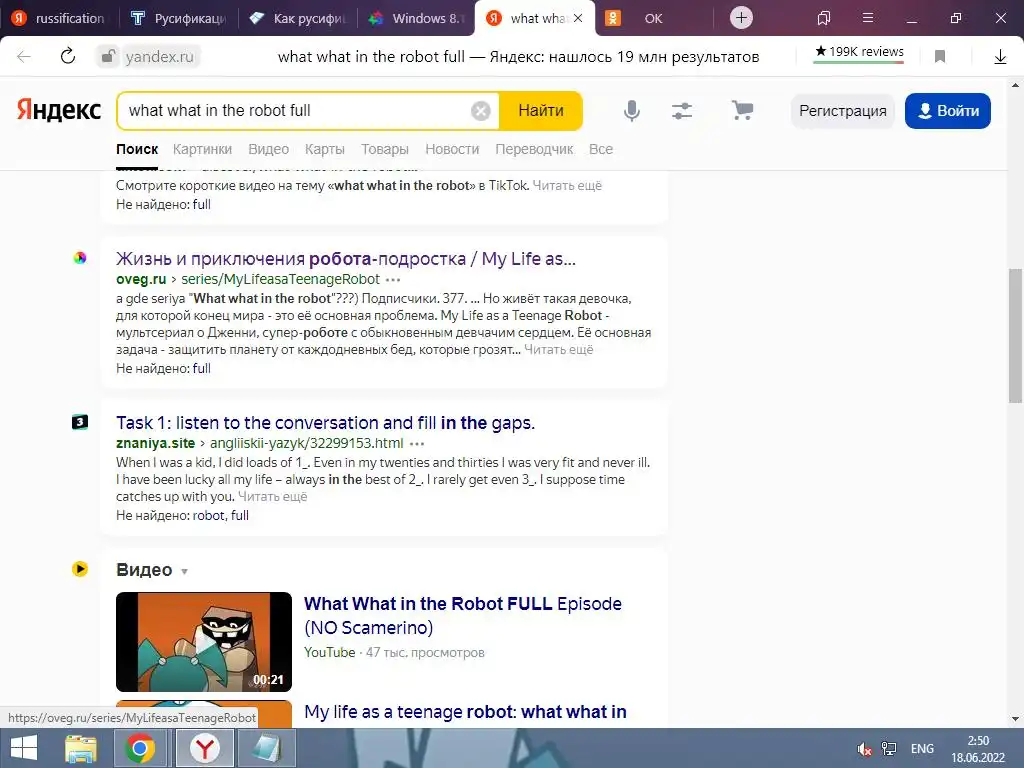Open the Все categories menu

(601, 149)
